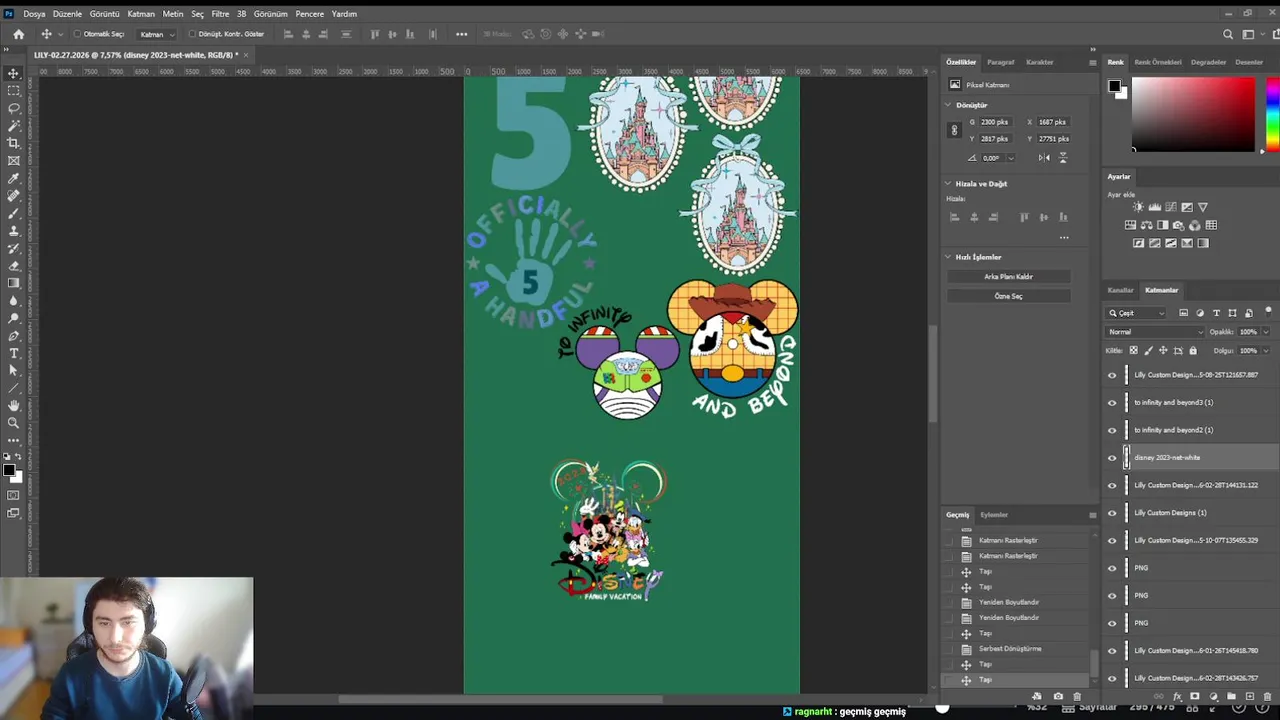Select the Pen tool
The height and width of the screenshot is (720, 1280).
tap(14, 336)
